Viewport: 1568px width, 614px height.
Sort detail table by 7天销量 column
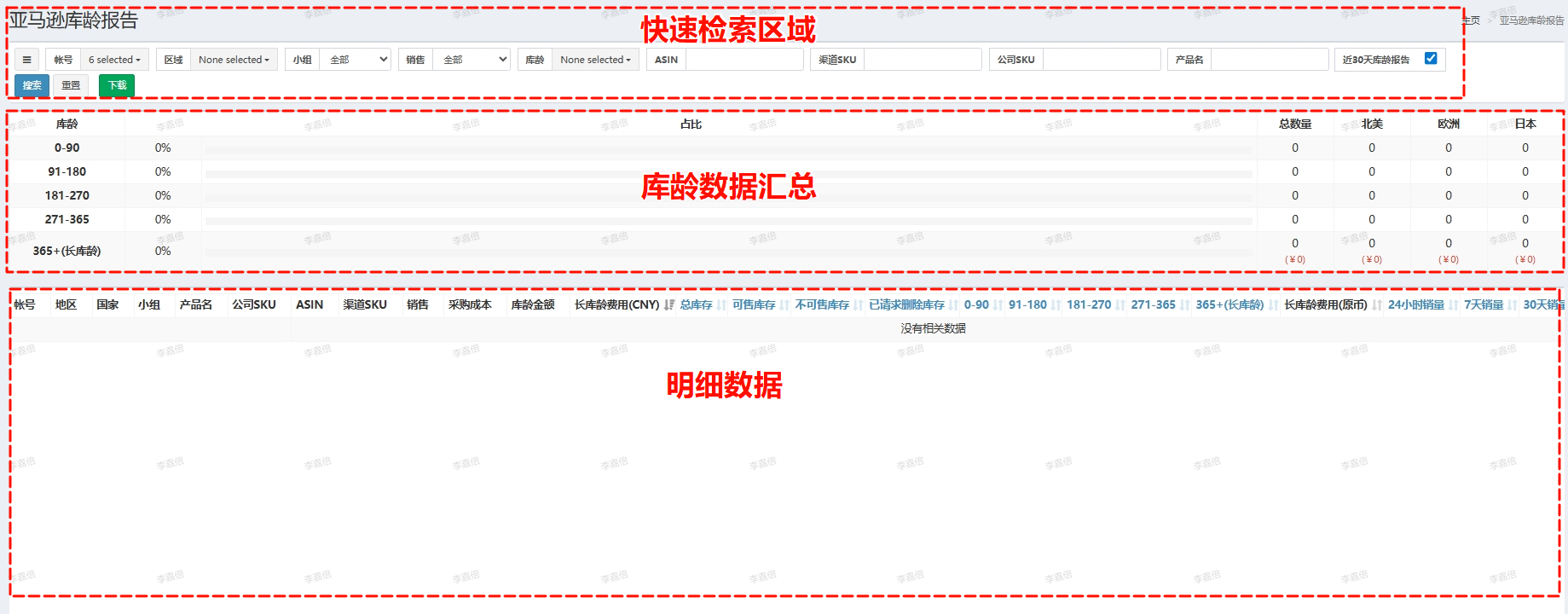point(1484,304)
